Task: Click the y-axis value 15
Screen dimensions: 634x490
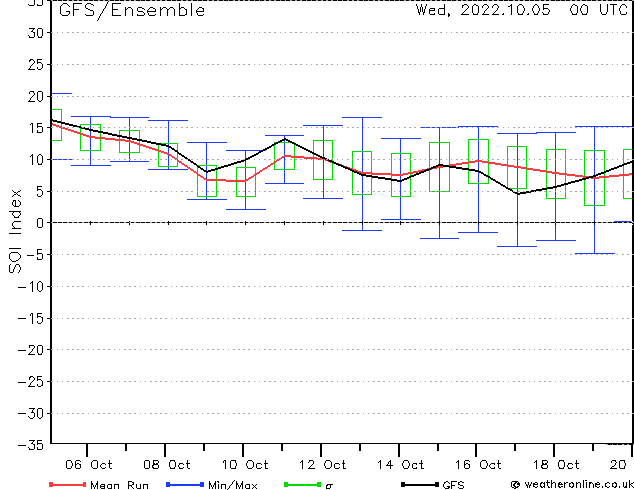Action: [35, 128]
